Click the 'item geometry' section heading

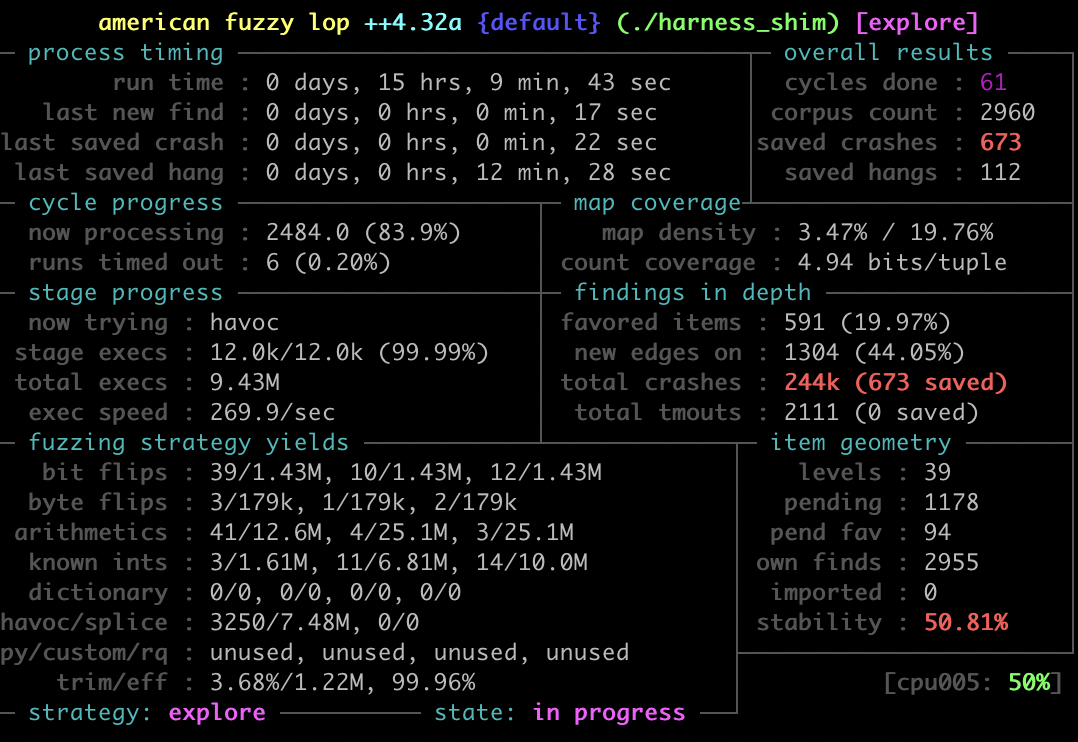pos(860,442)
